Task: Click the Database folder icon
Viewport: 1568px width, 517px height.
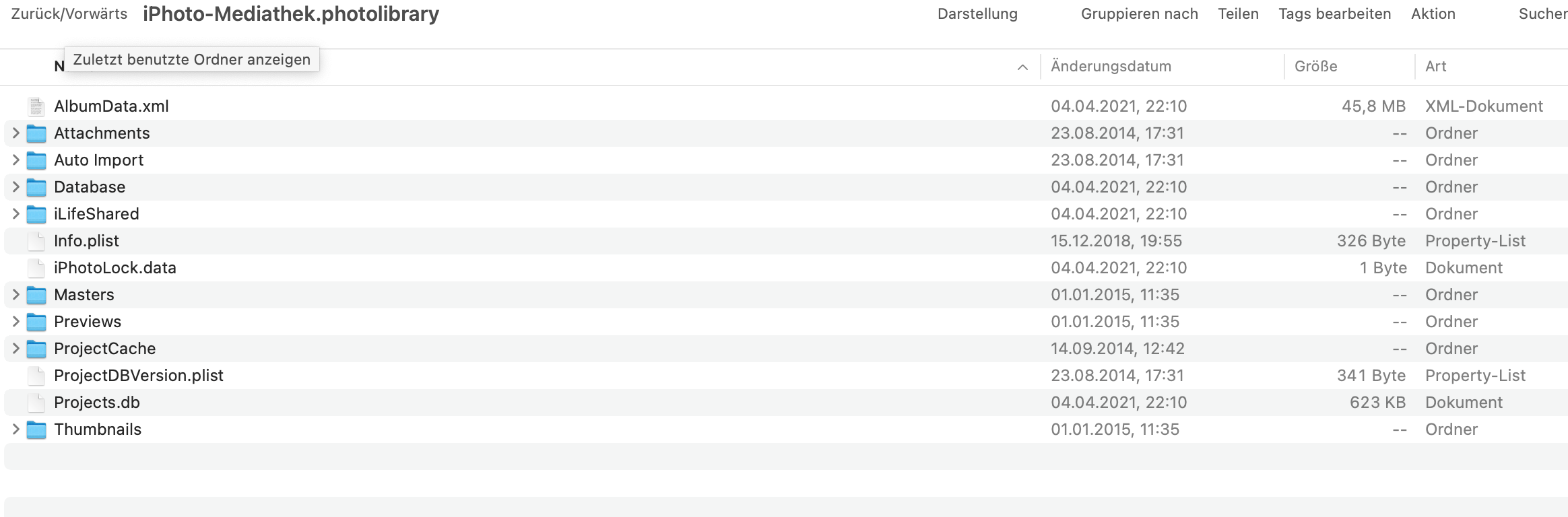Action: [x=36, y=187]
